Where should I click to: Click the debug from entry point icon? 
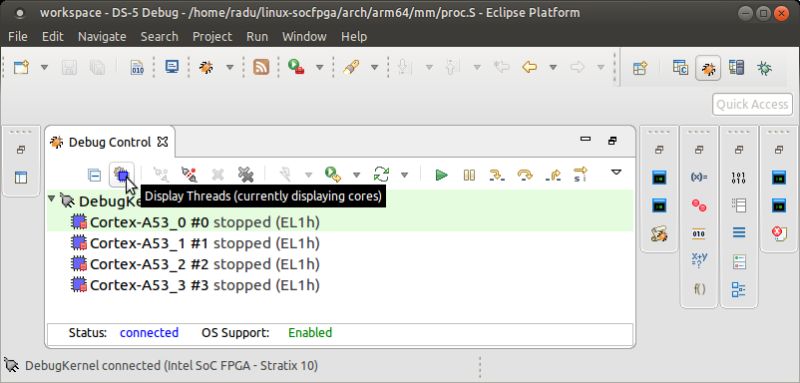333,175
